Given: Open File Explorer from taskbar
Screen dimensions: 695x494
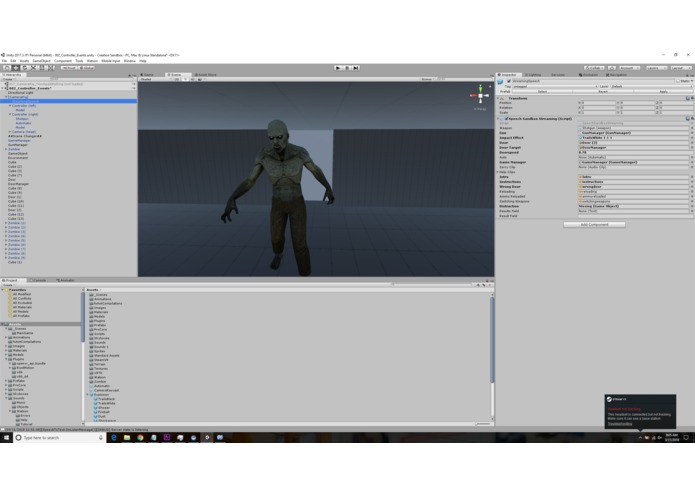Looking at the screenshot, I should click(127, 437).
